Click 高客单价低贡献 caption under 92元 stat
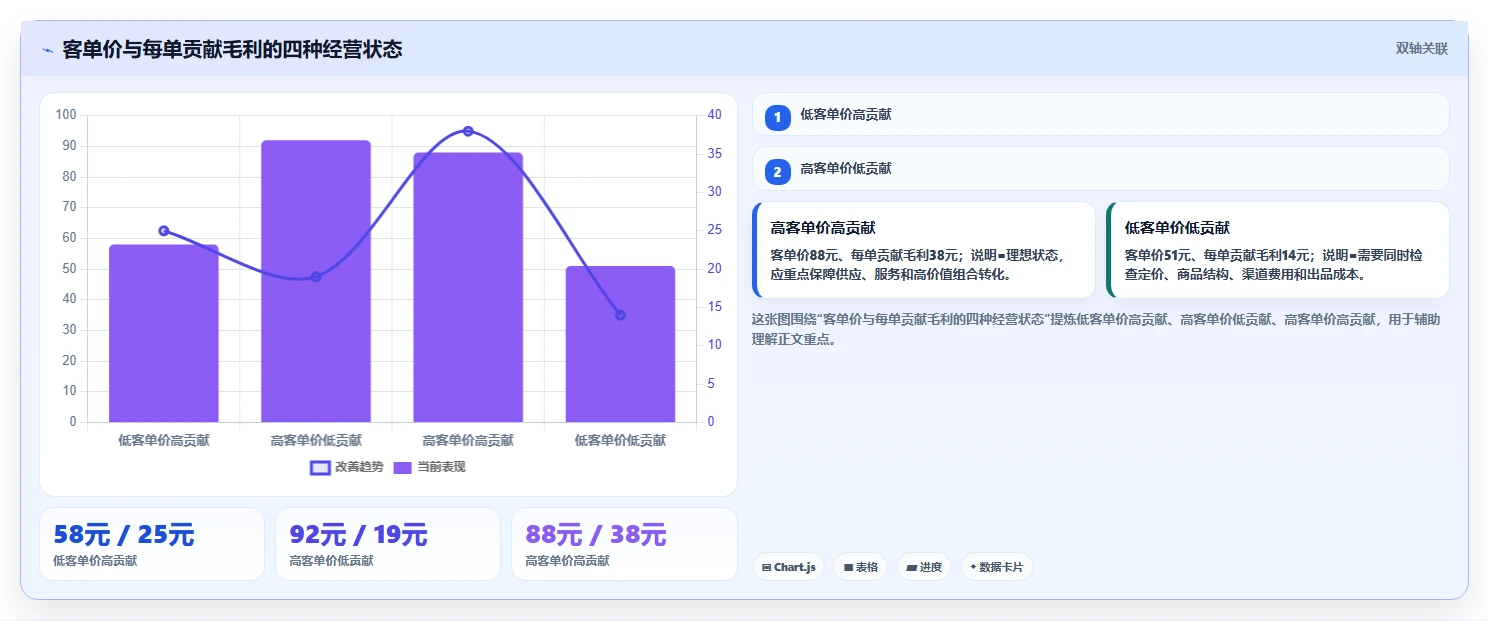 (x=331, y=561)
